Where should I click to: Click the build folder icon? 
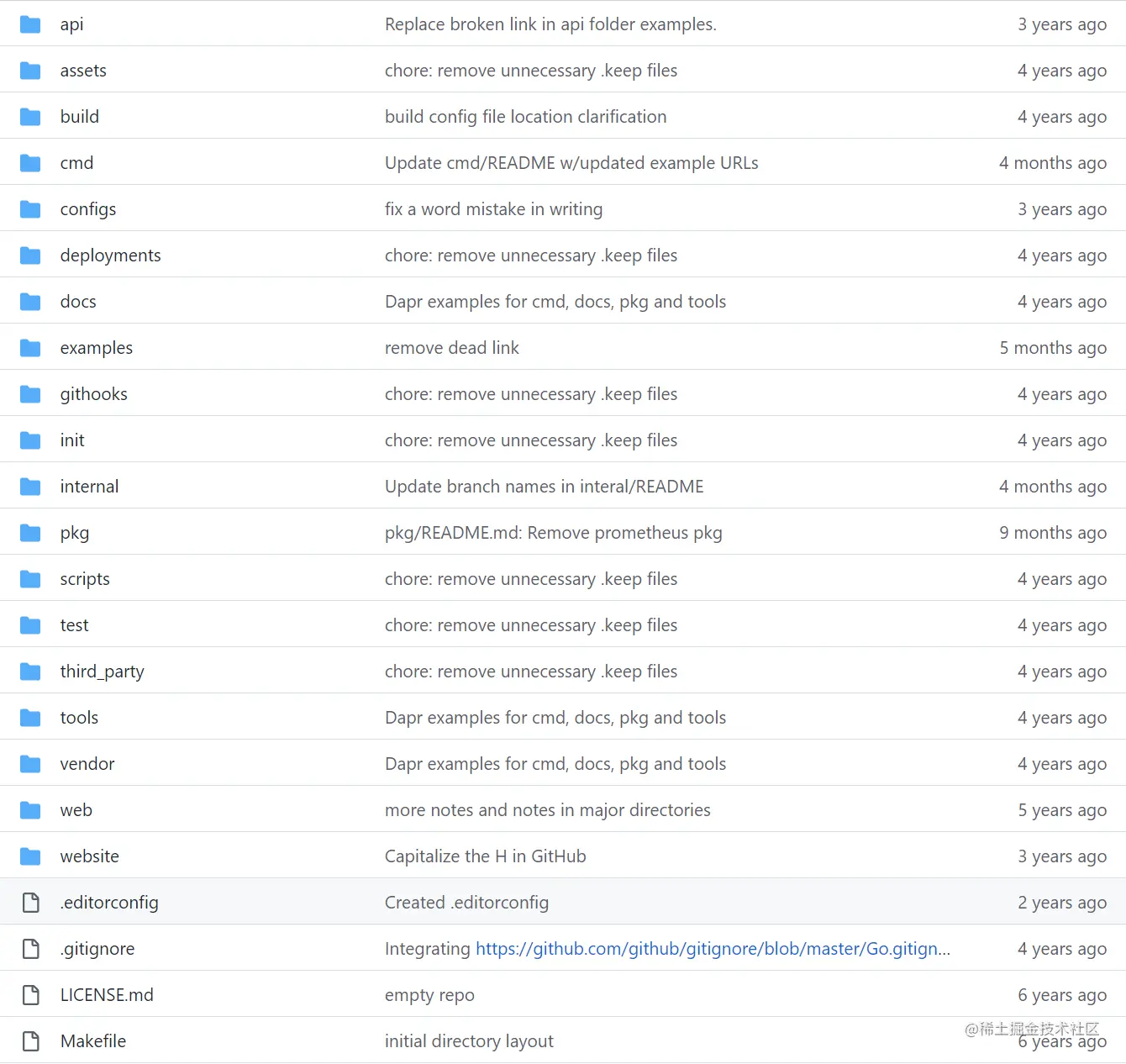(30, 117)
